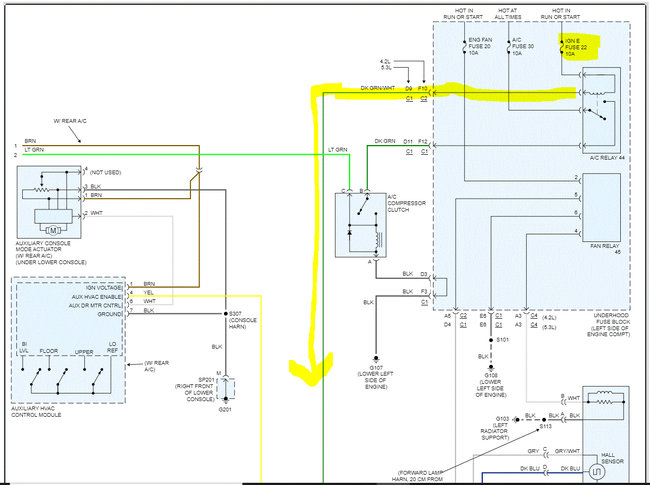This screenshot has height=485, width=650.
Task: Click the AUX DR MTR CNTRL terminal label
Action: pyautogui.click(x=95, y=306)
